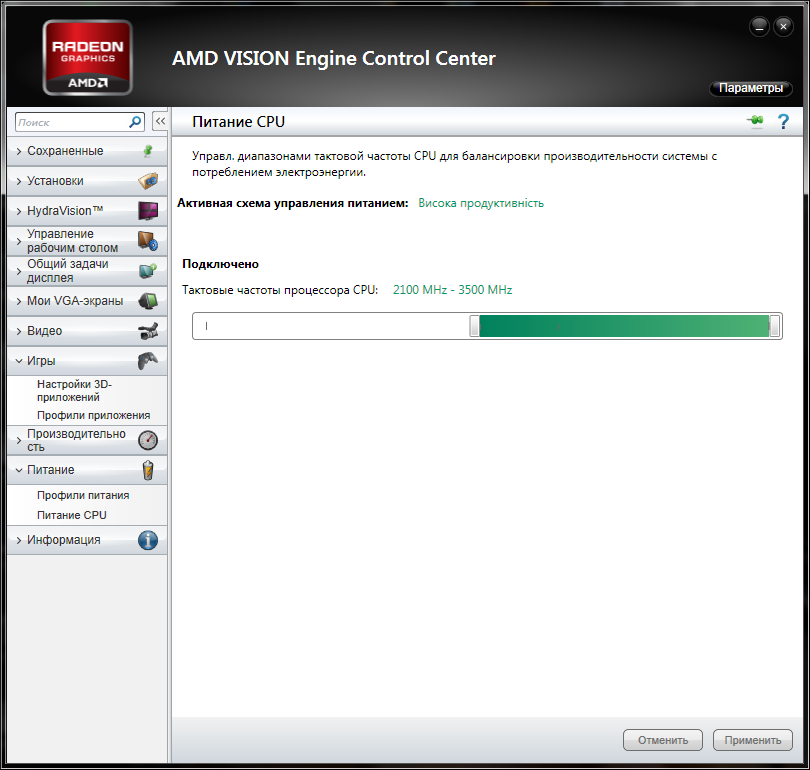Click the HydraVision monitor icon
The width and height of the screenshot is (810, 770).
pos(148,211)
